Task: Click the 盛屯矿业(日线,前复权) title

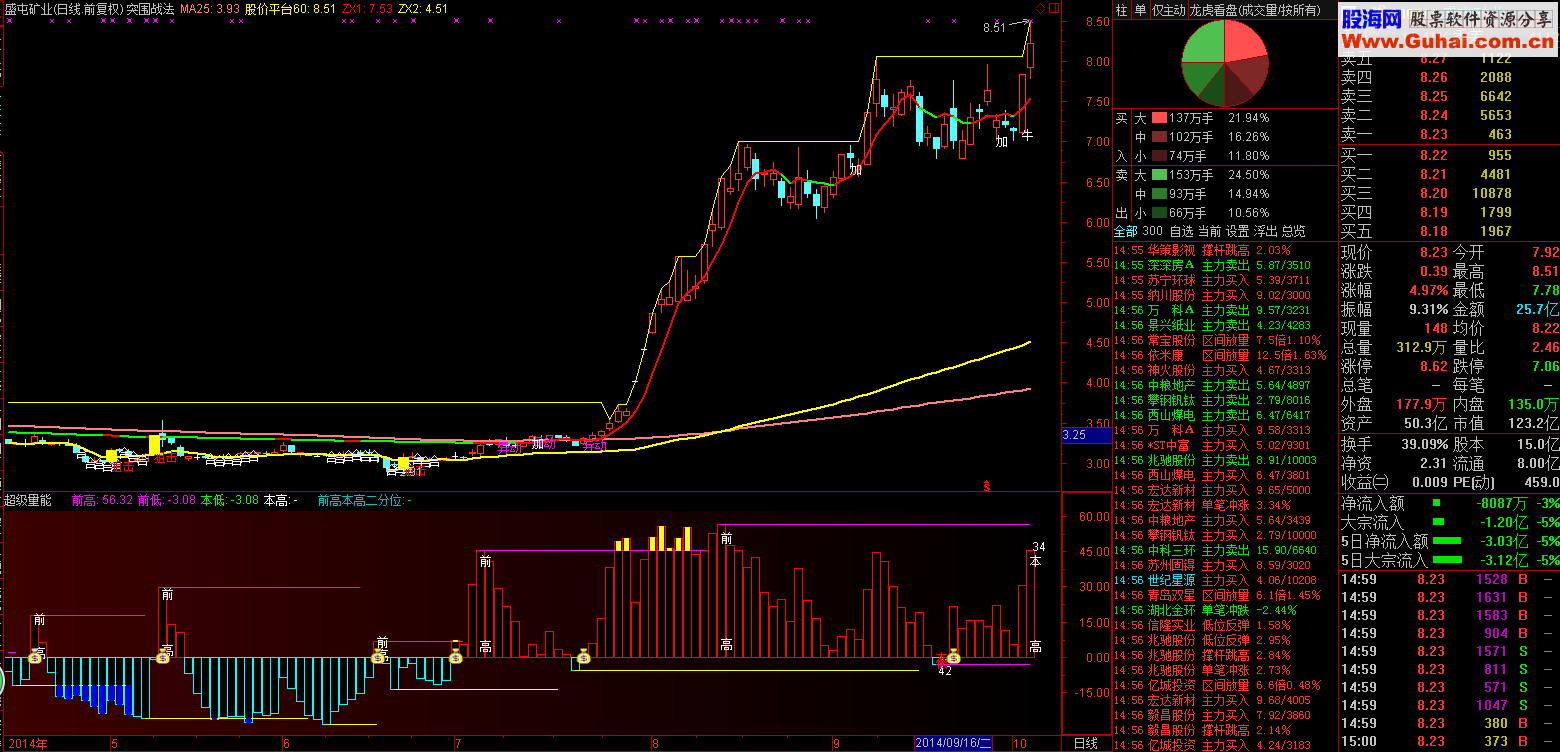Action: 63,8
